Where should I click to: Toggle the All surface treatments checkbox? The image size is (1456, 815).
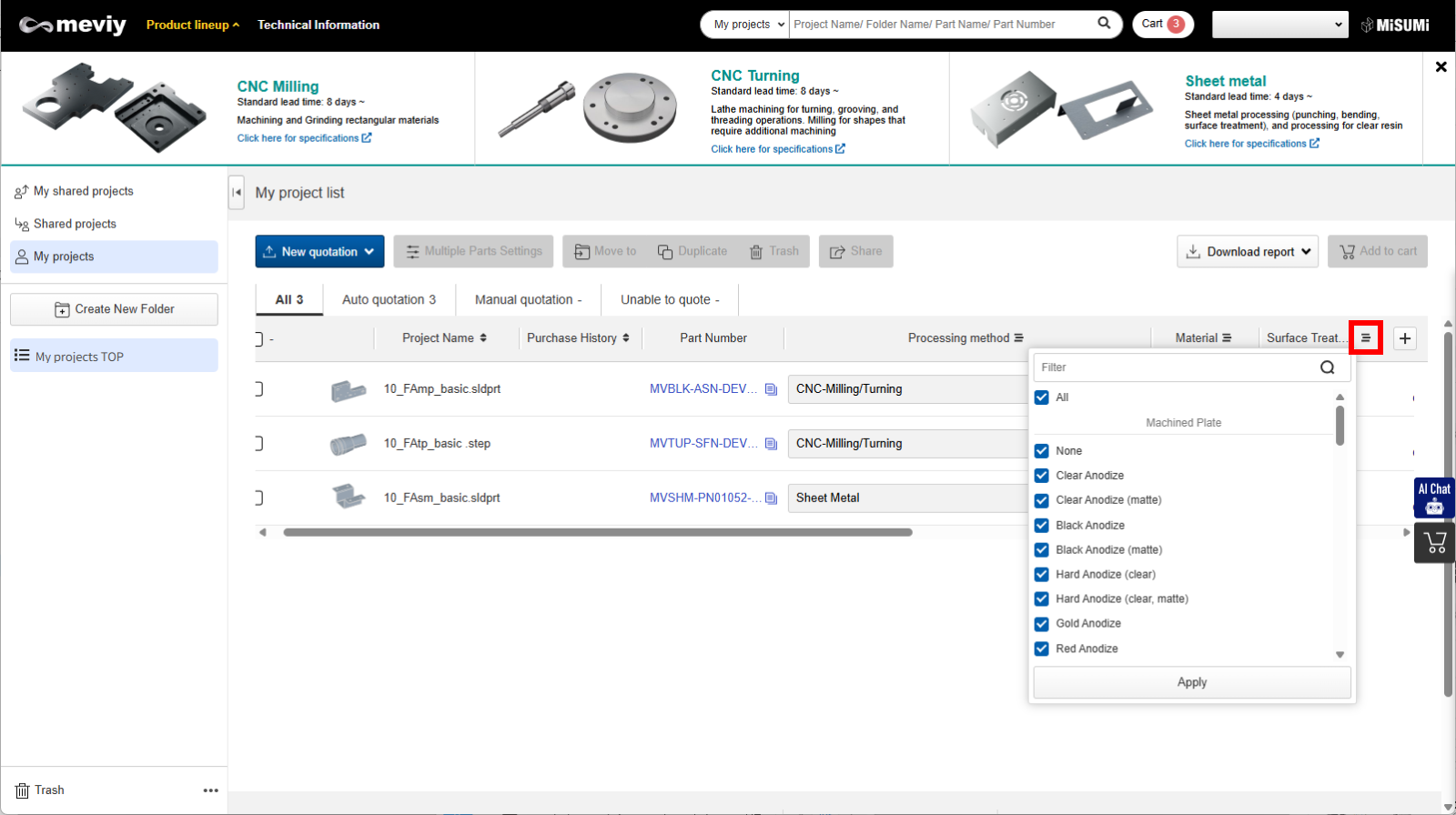coord(1042,397)
